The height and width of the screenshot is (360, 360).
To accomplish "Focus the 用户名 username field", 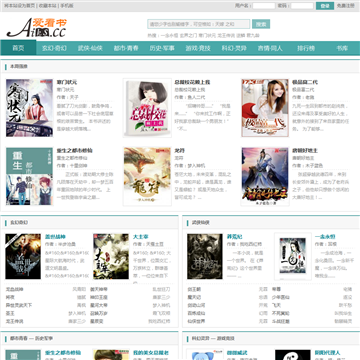I will point(264,6).
